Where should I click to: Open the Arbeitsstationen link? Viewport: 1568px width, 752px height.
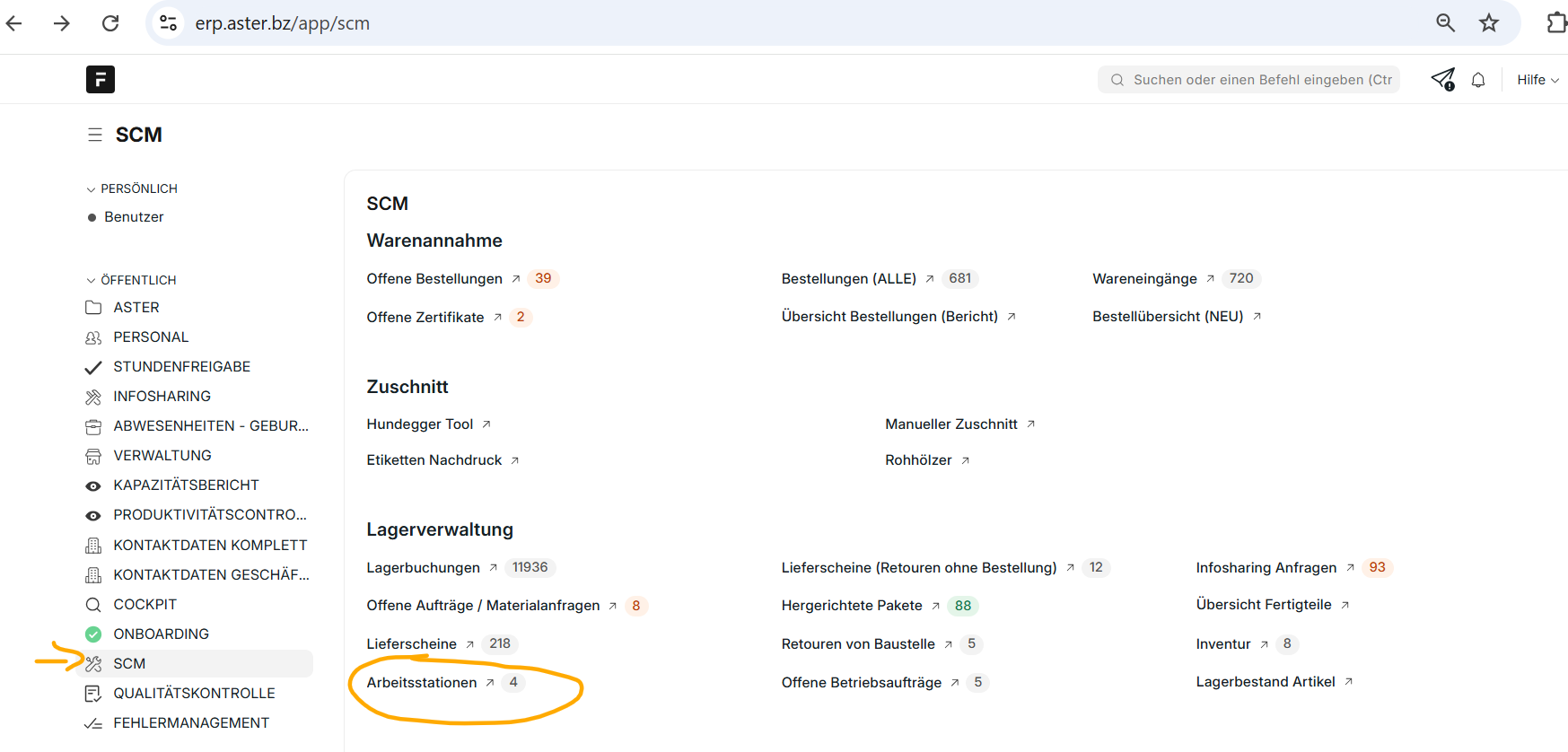(x=422, y=682)
